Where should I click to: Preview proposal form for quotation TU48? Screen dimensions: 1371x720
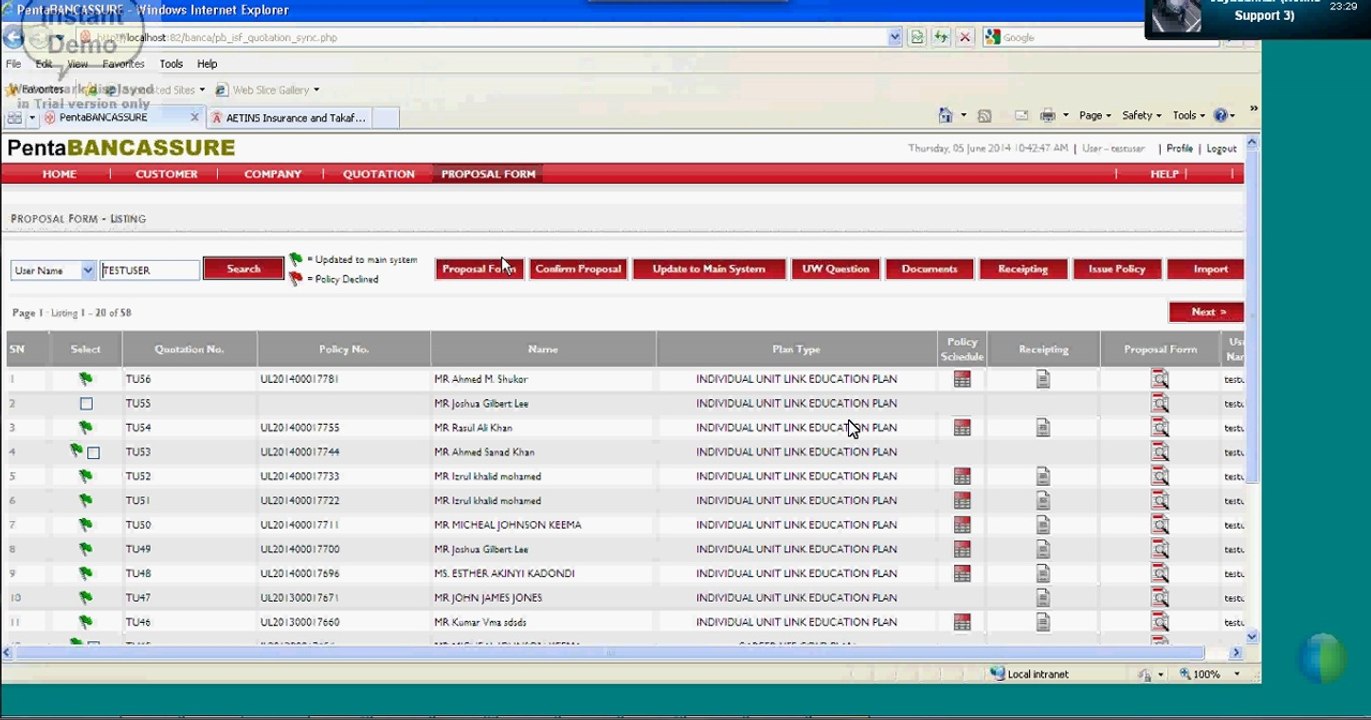(1160, 573)
